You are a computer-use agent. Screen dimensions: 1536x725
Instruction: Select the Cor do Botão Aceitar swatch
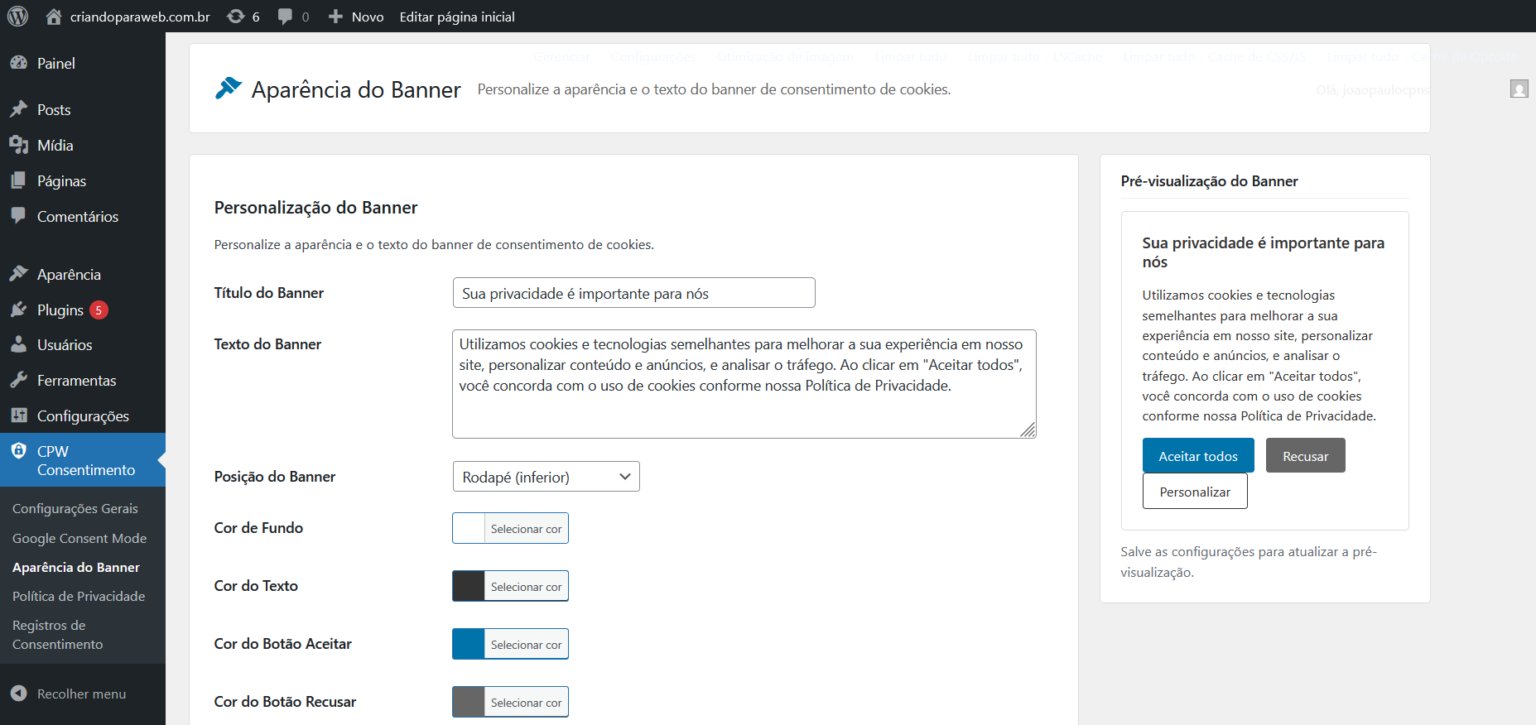(x=469, y=644)
